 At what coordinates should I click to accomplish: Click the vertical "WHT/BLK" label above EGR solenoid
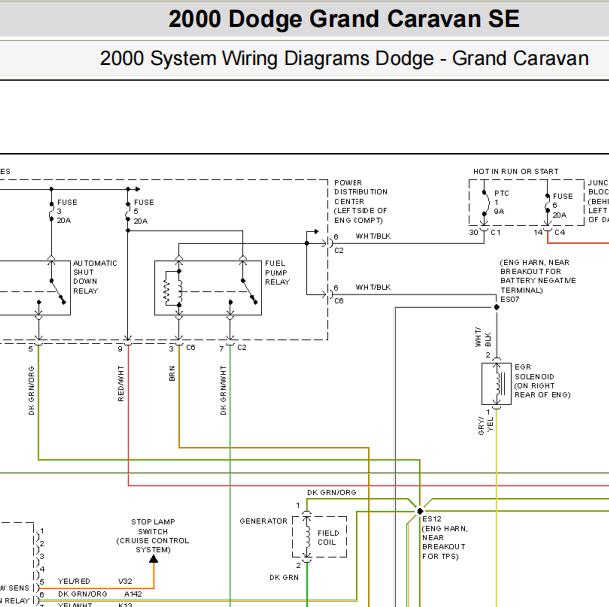coord(483,337)
